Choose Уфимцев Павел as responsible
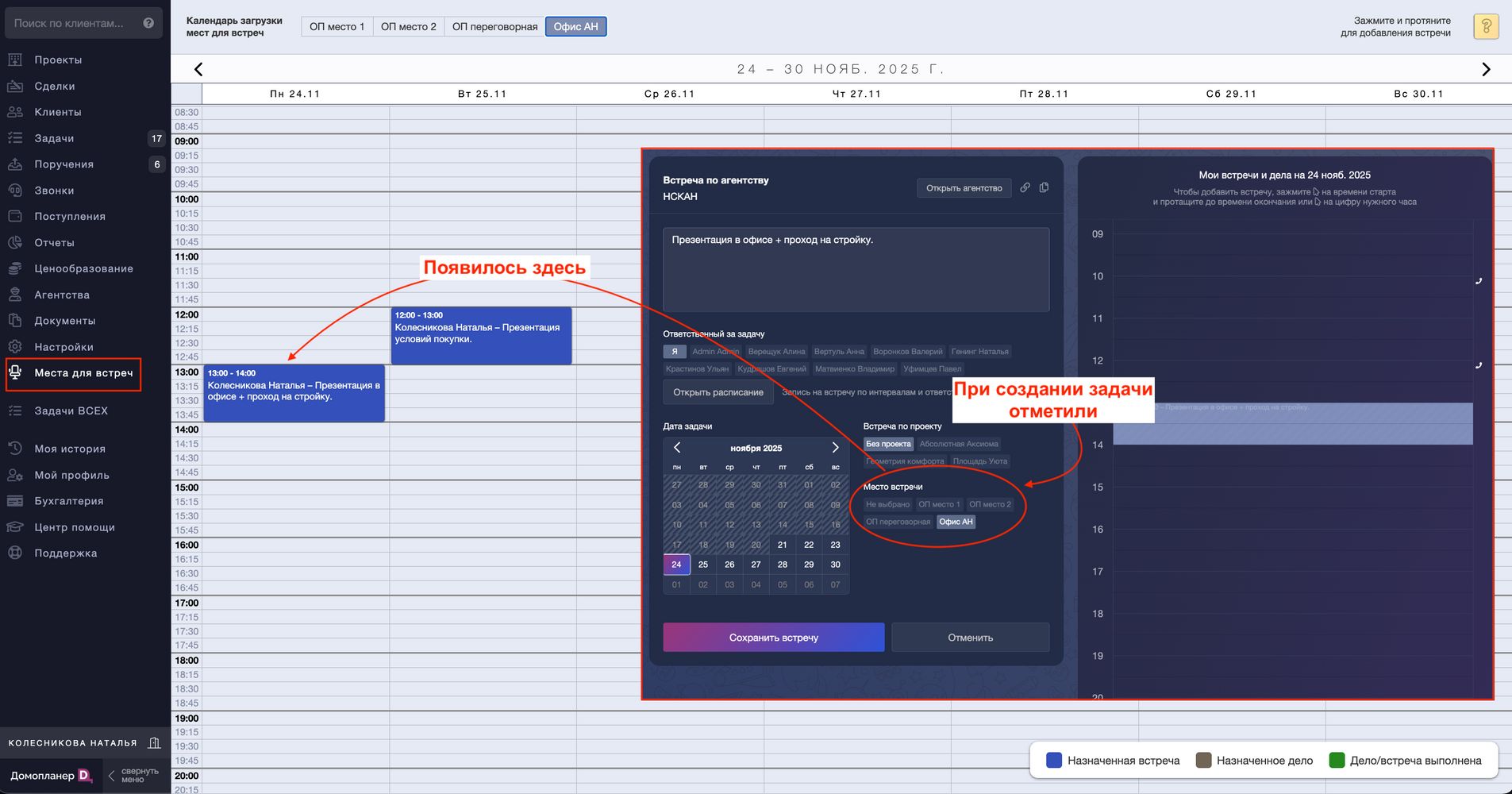The width and height of the screenshot is (1512, 794). [x=932, y=368]
